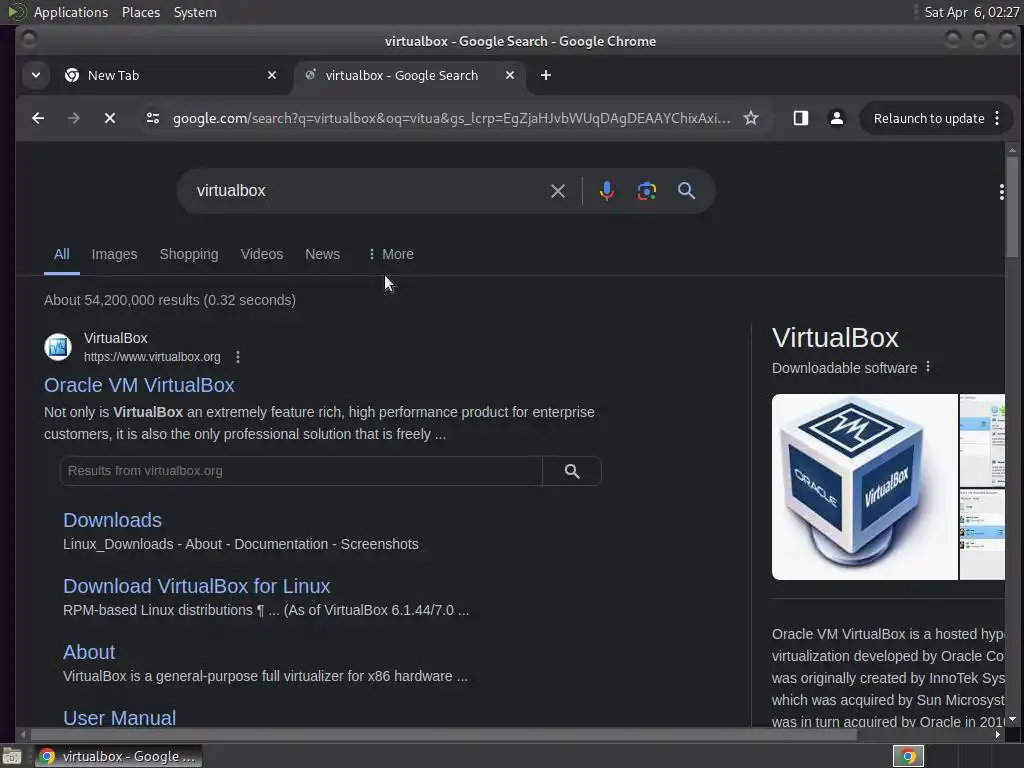Open the Chrome side panel icon
The width and height of the screenshot is (1024, 768).
(x=801, y=118)
